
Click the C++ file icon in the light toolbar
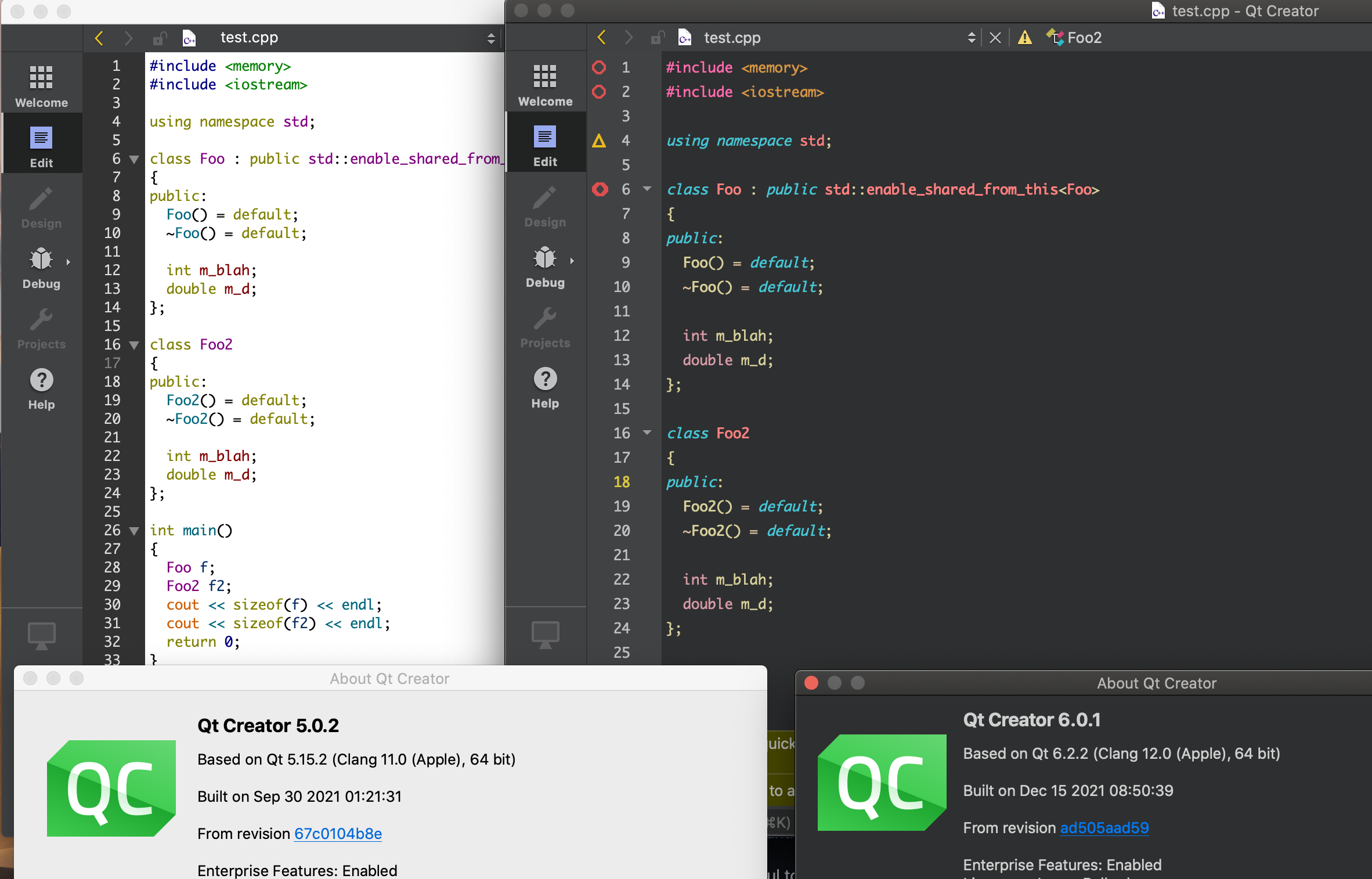(189, 38)
